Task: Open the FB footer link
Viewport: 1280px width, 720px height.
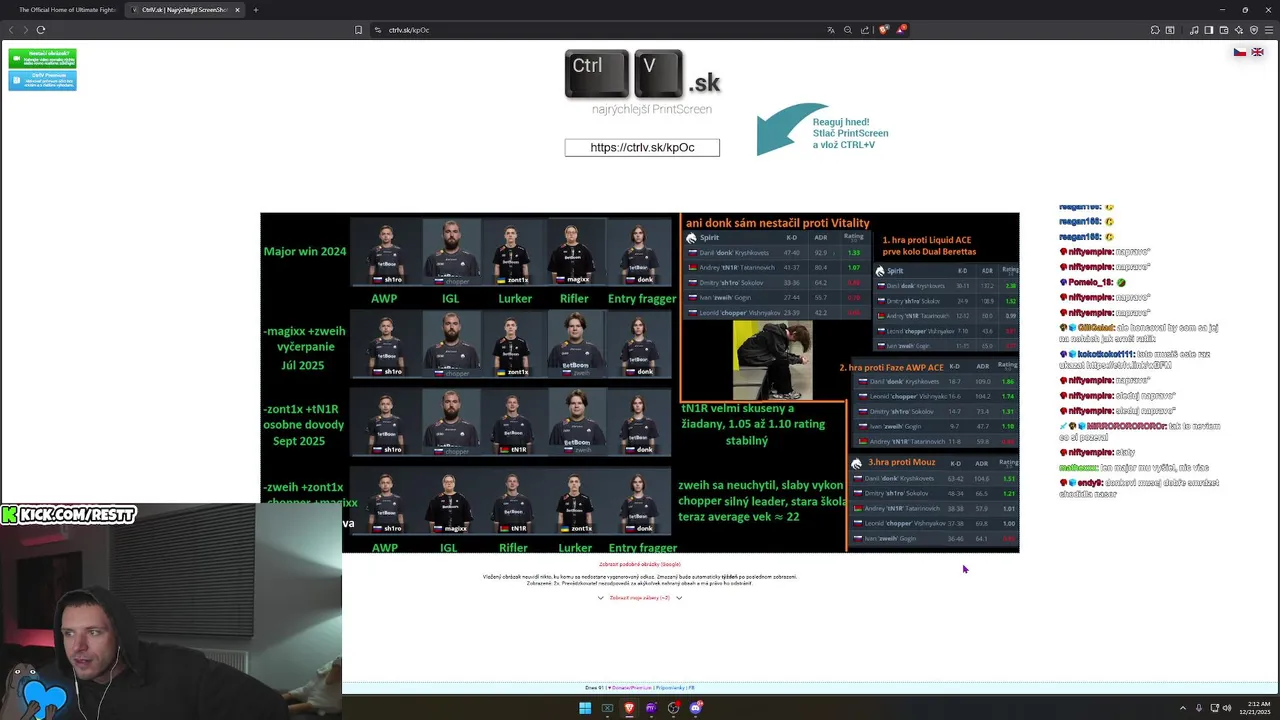Action: pyautogui.click(x=691, y=688)
